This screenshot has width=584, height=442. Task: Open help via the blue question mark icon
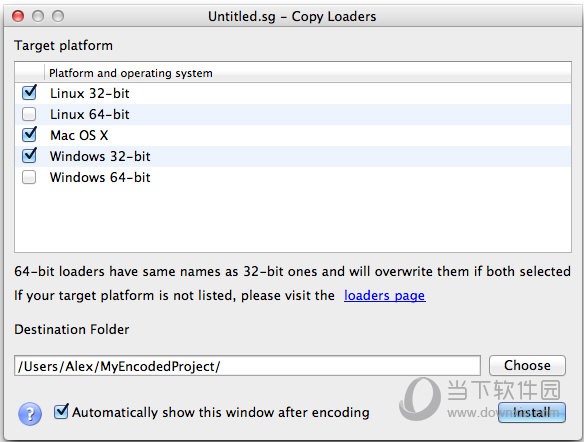pos(30,414)
